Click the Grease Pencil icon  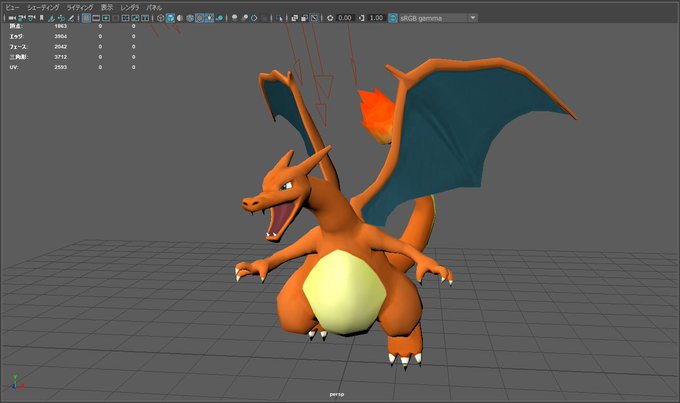(71, 18)
